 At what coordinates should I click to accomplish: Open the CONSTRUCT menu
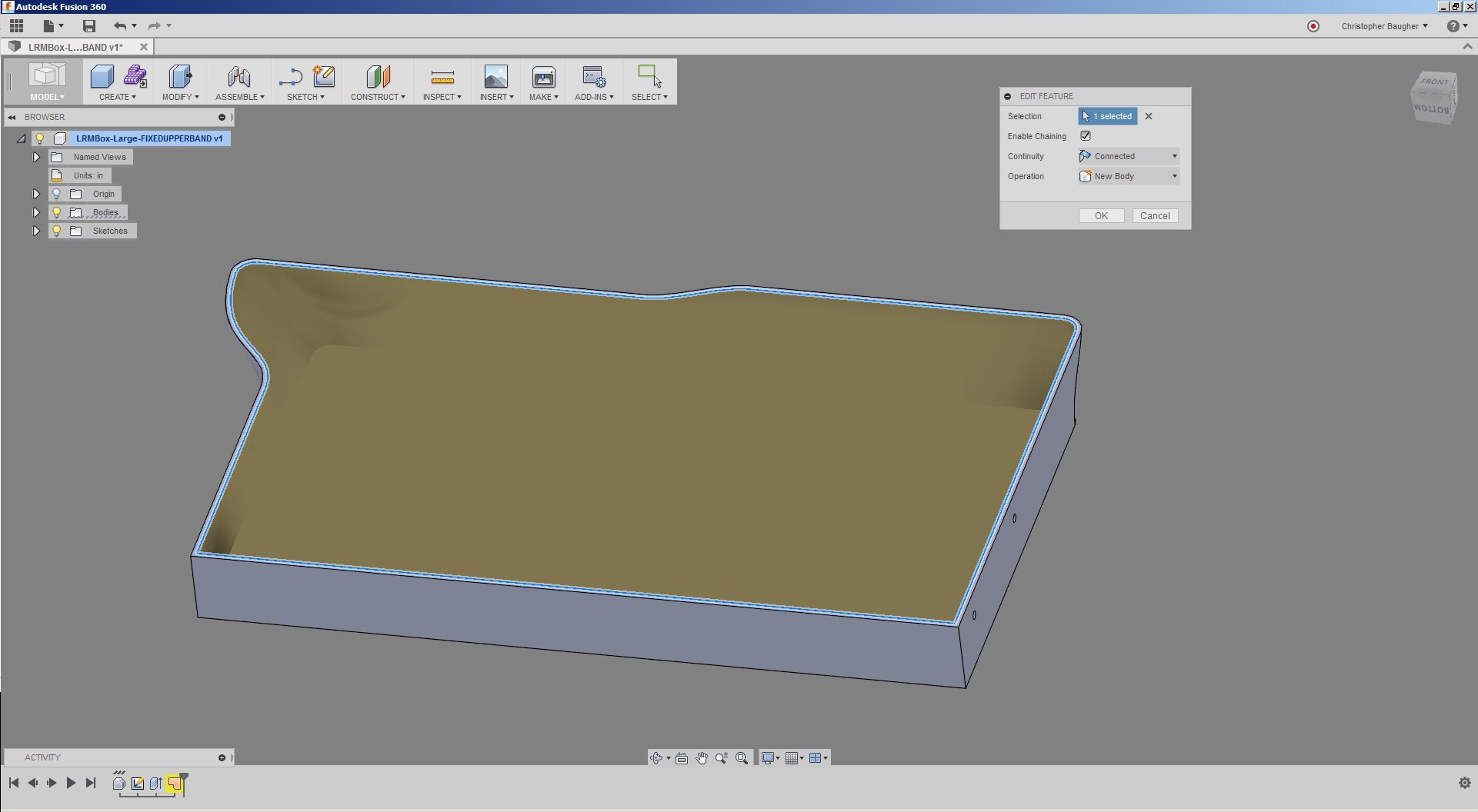[378, 97]
